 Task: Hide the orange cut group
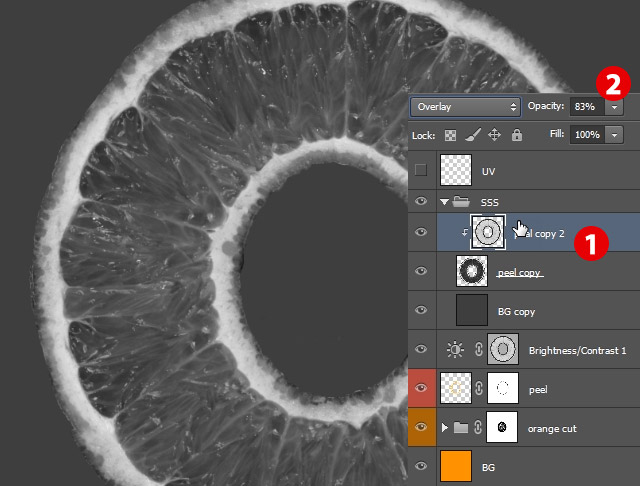421,427
